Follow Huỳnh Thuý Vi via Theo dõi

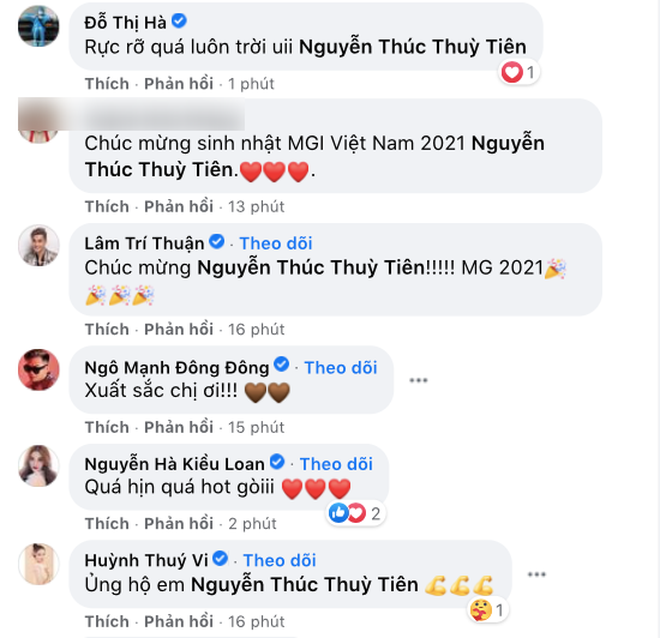coord(279,560)
